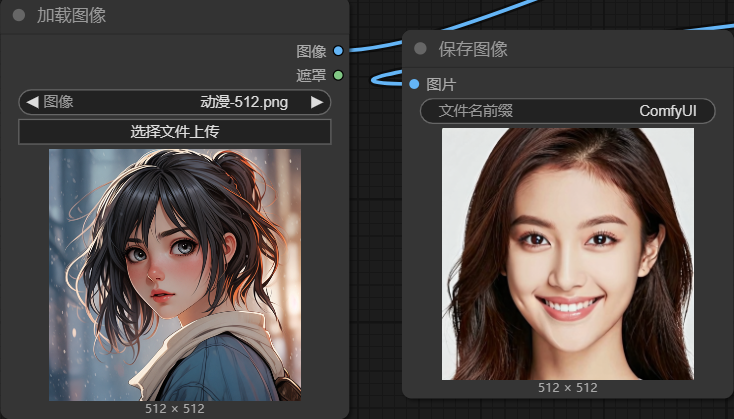
Task: Click 512 × 512 text under anime image
Action: tap(175, 409)
